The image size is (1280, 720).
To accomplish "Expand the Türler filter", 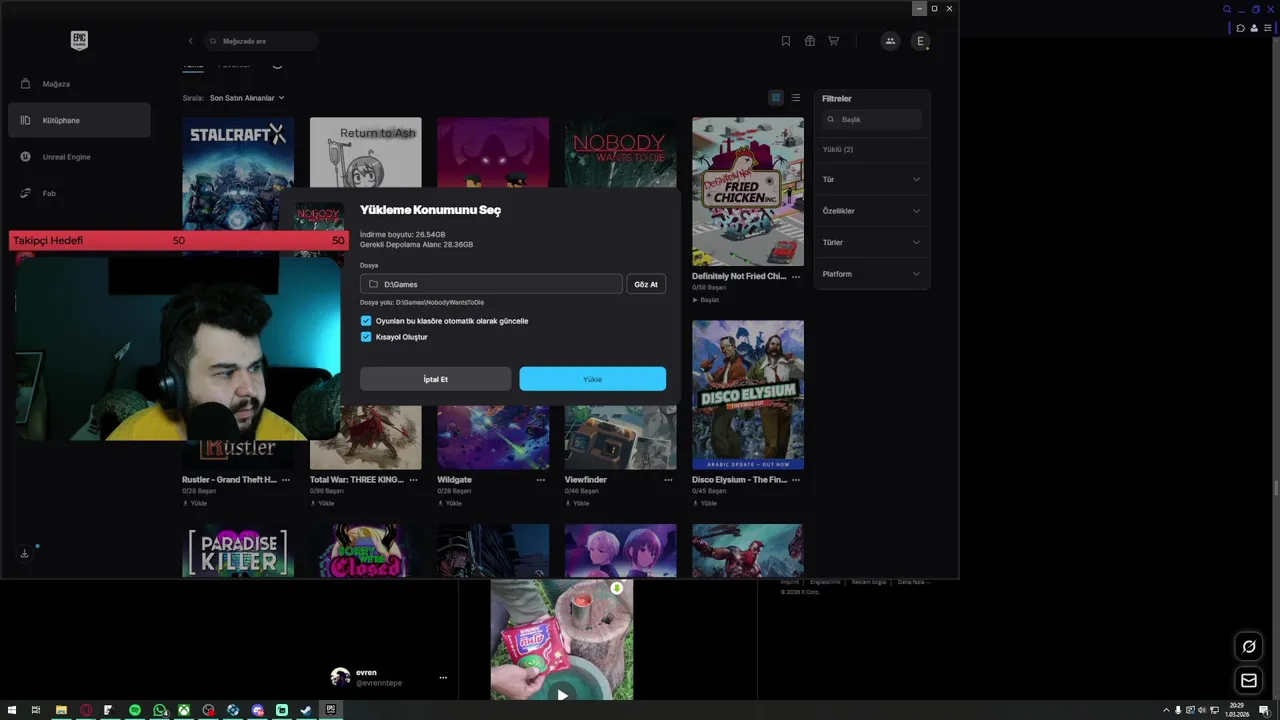I will pyautogui.click(x=871, y=242).
